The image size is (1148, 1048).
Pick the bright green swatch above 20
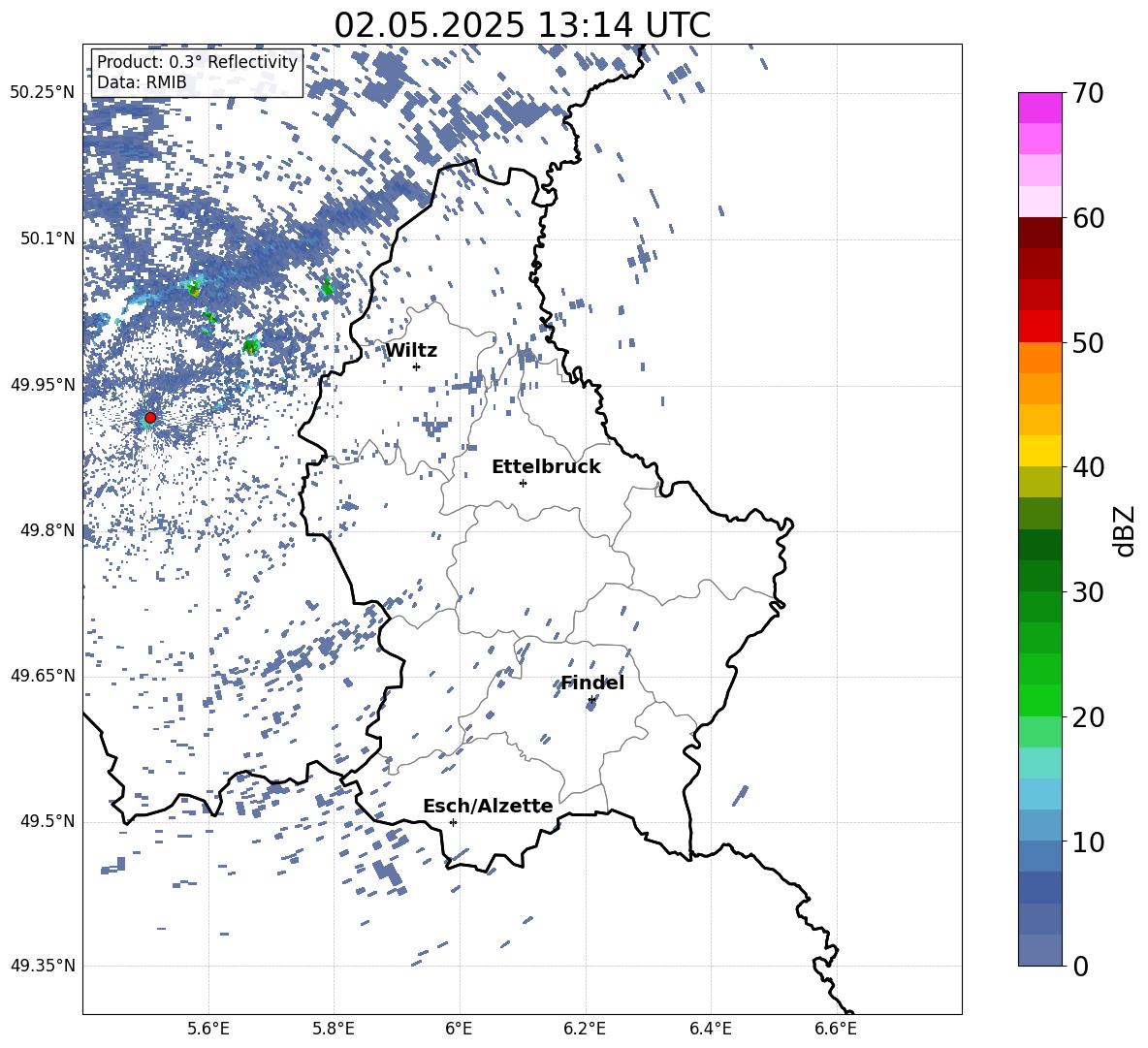tap(1039, 700)
